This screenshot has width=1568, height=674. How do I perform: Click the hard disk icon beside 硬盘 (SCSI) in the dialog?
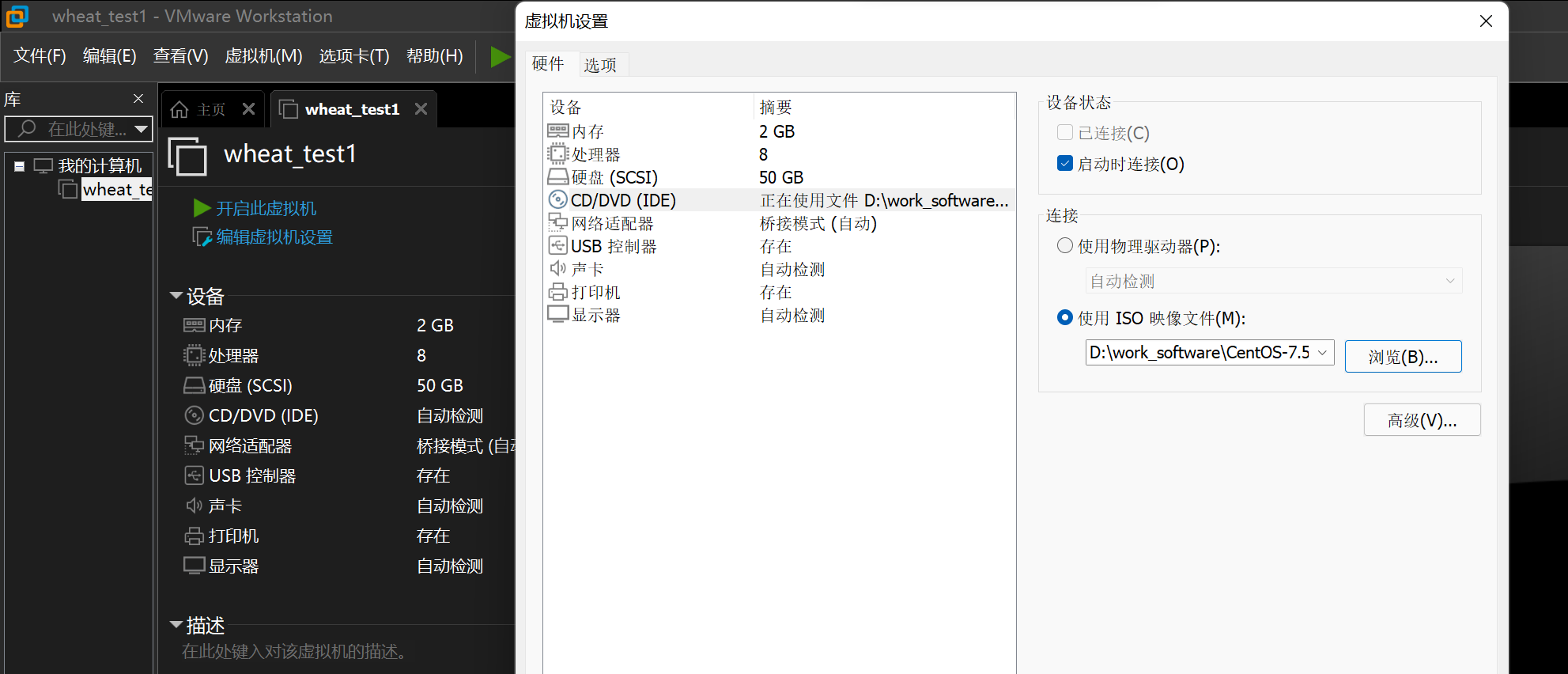pyautogui.click(x=558, y=176)
